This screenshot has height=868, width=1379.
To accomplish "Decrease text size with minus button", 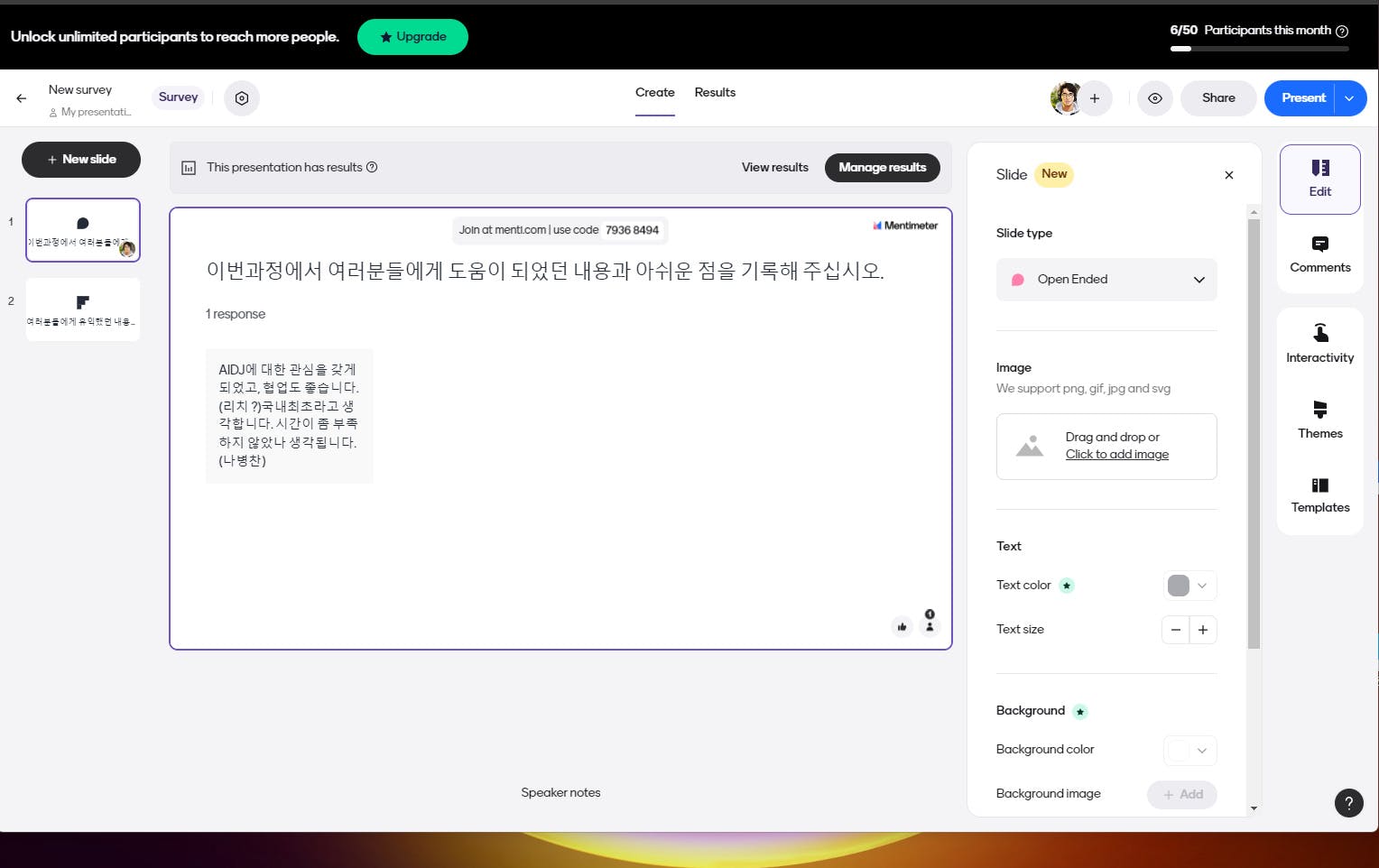I will pos(1175,630).
